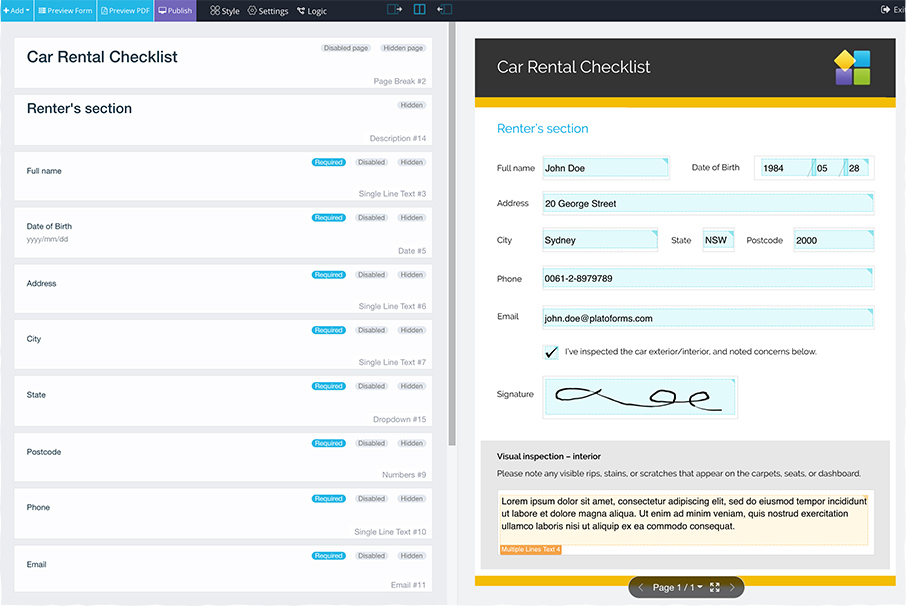Toggle Required badge on Full name field
This screenshot has height=606, width=906.
(329, 162)
